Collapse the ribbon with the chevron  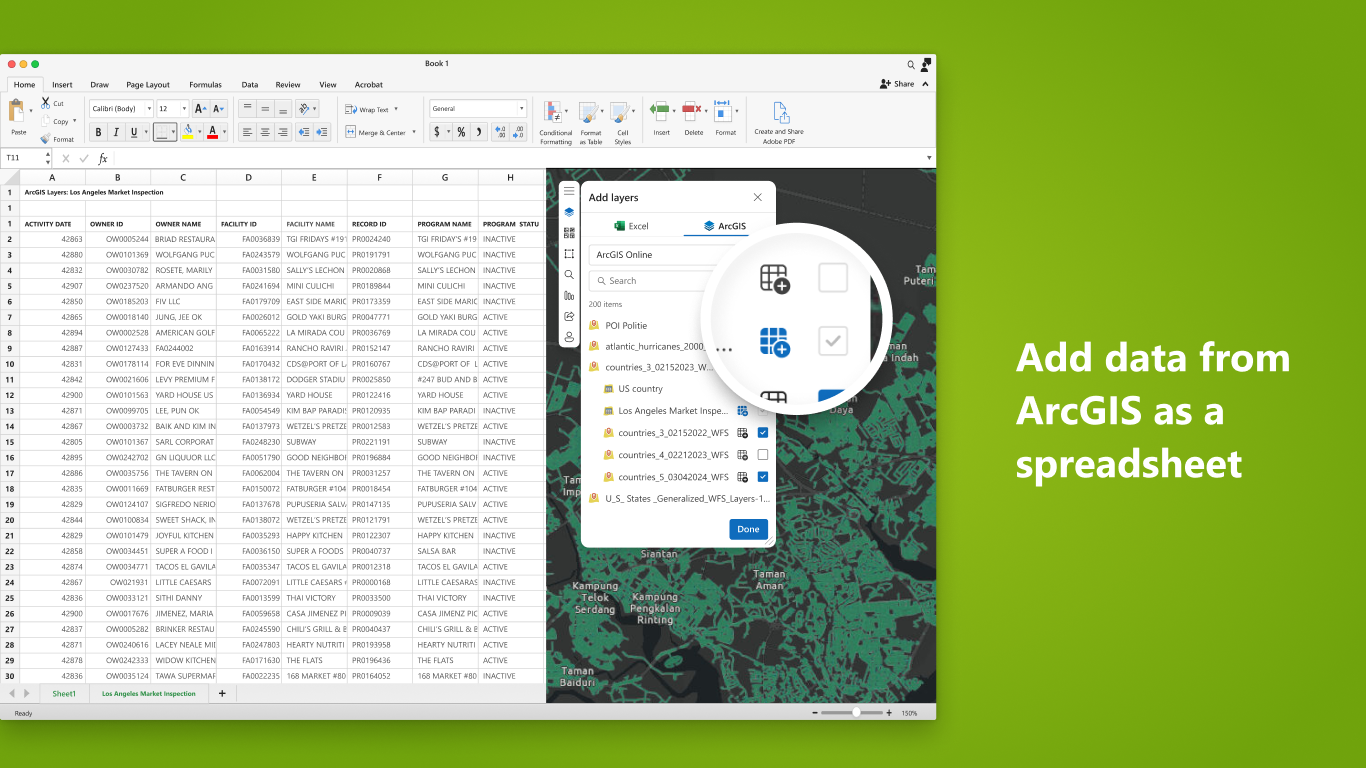coord(925,84)
